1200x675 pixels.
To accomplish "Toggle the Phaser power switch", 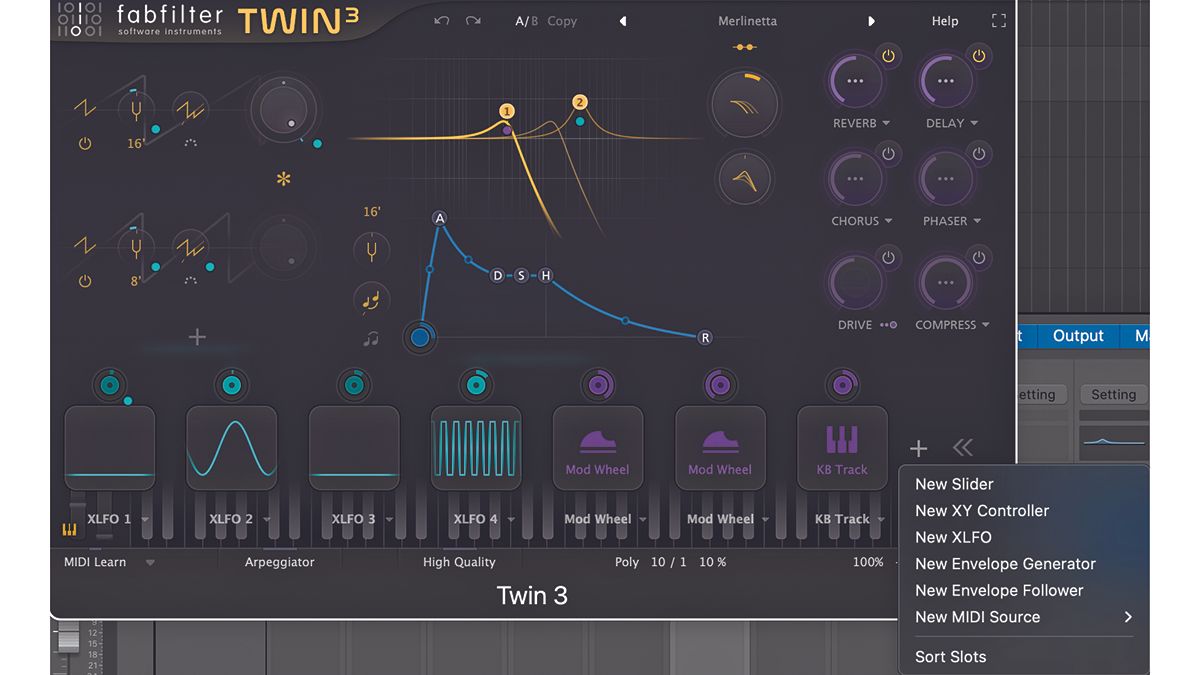I will click(x=980, y=155).
